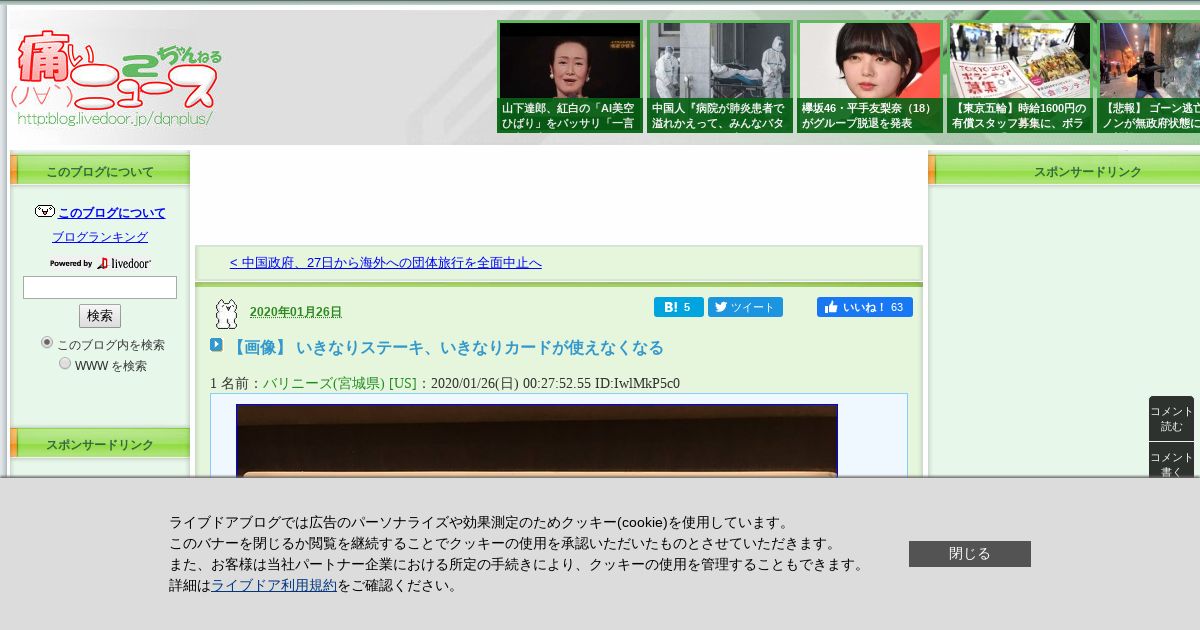Click the poster name バリニーズ(宮城県)

click(340, 383)
